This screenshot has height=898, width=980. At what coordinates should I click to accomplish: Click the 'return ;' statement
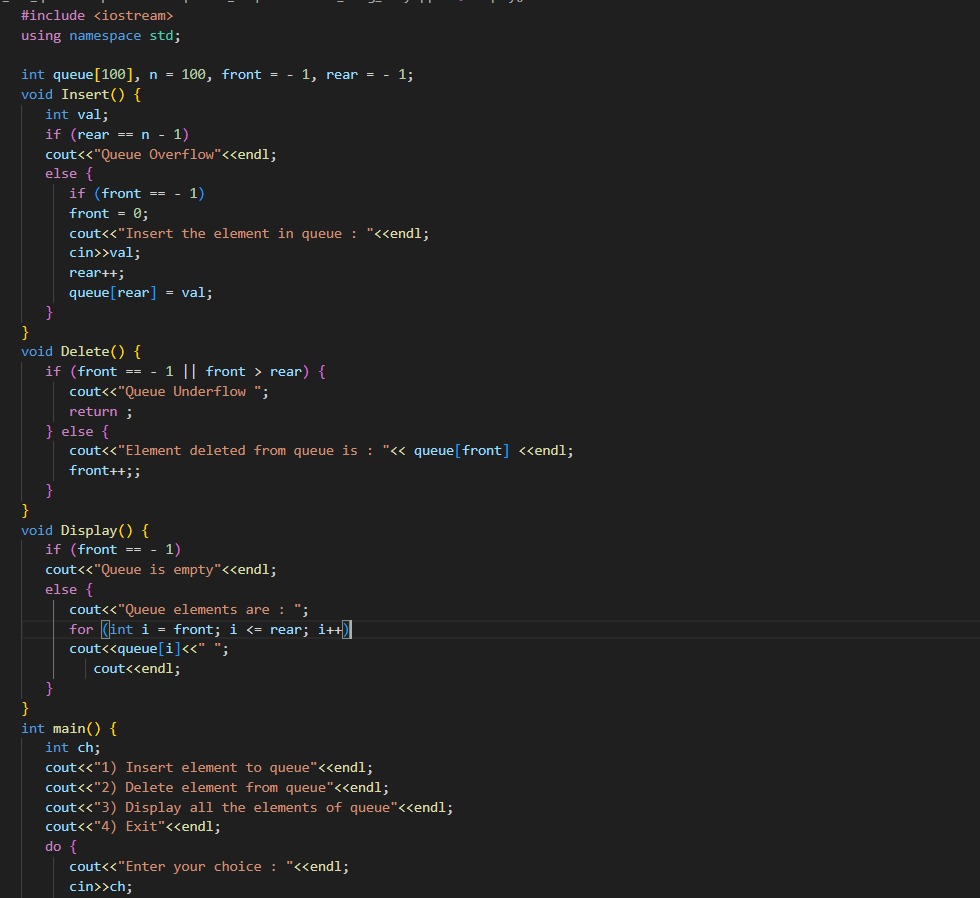[x=101, y=412]
